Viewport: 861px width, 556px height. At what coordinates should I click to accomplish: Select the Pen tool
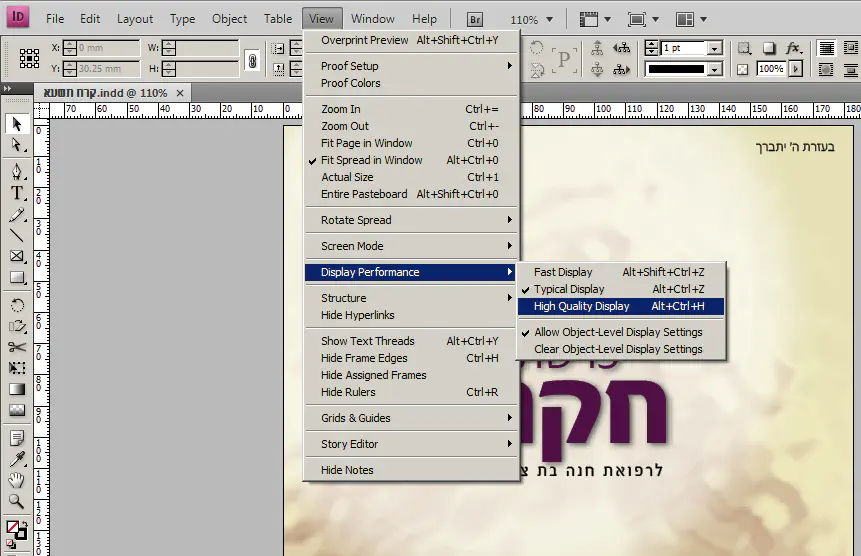pyautogui.click(x=17, y=171)
